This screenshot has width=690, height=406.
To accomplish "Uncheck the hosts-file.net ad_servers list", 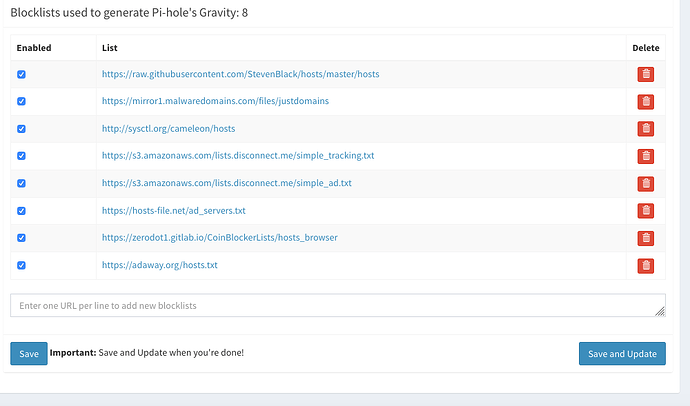I will tap(22, 211).
